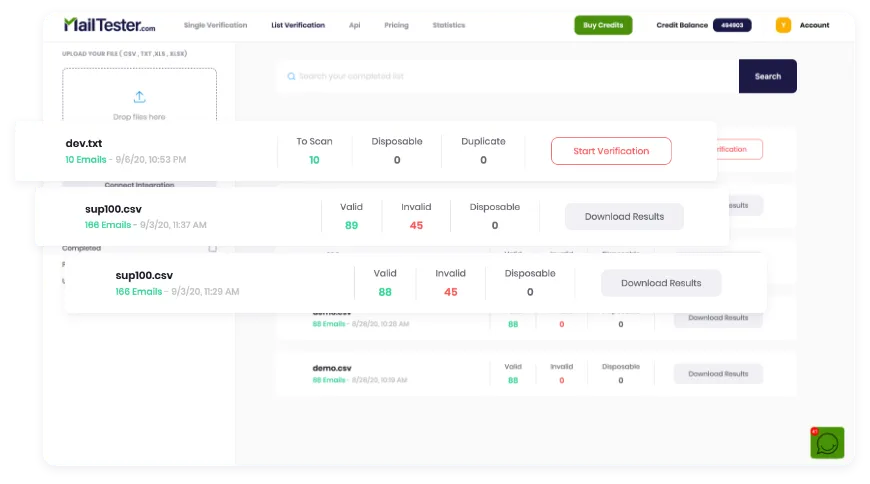Image resolution: width=870 pixels, height=484 pixels.
Task: Start Verification for dev.txt
Action: (x=611, y=151)
